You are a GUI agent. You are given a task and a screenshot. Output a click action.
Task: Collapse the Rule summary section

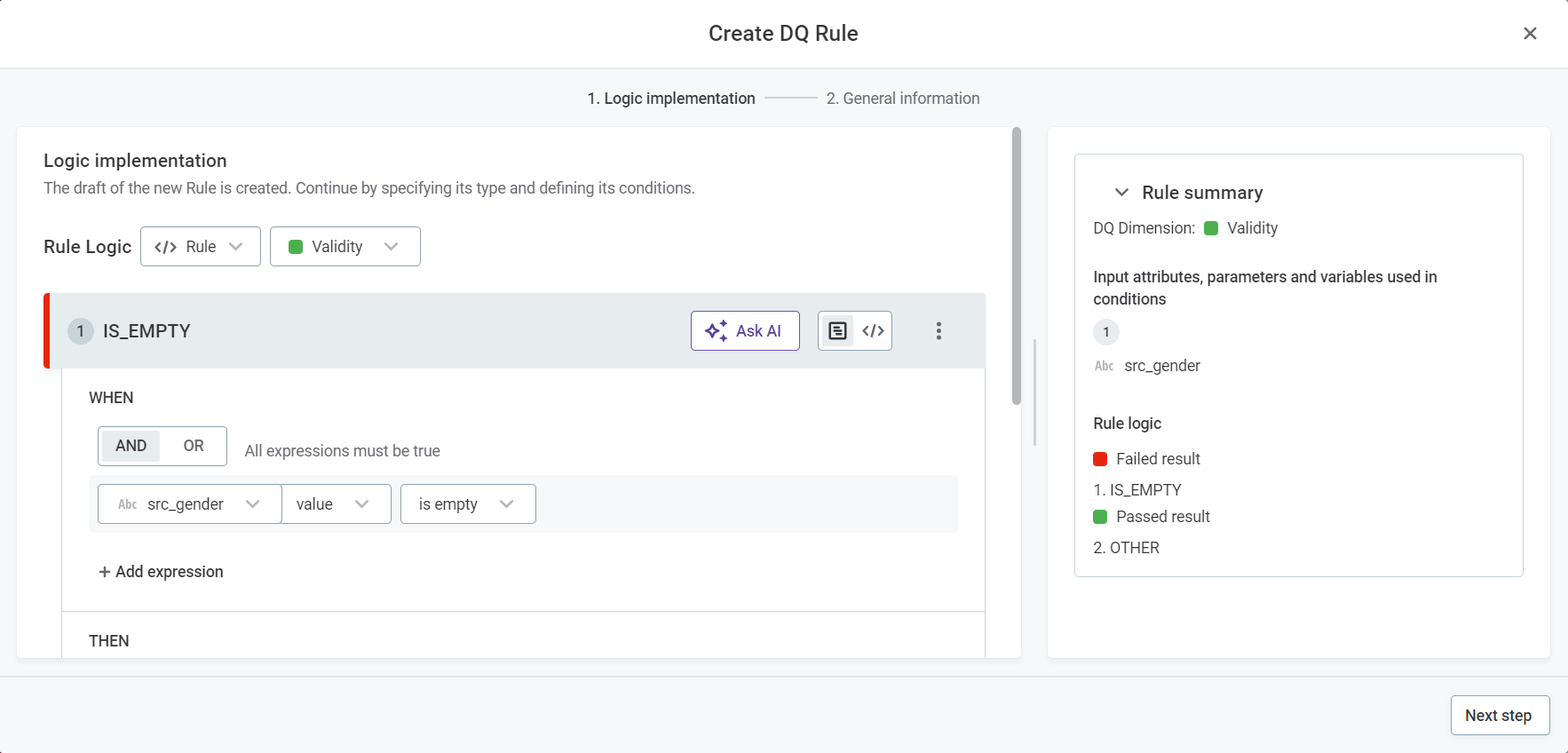[1121, 193]
